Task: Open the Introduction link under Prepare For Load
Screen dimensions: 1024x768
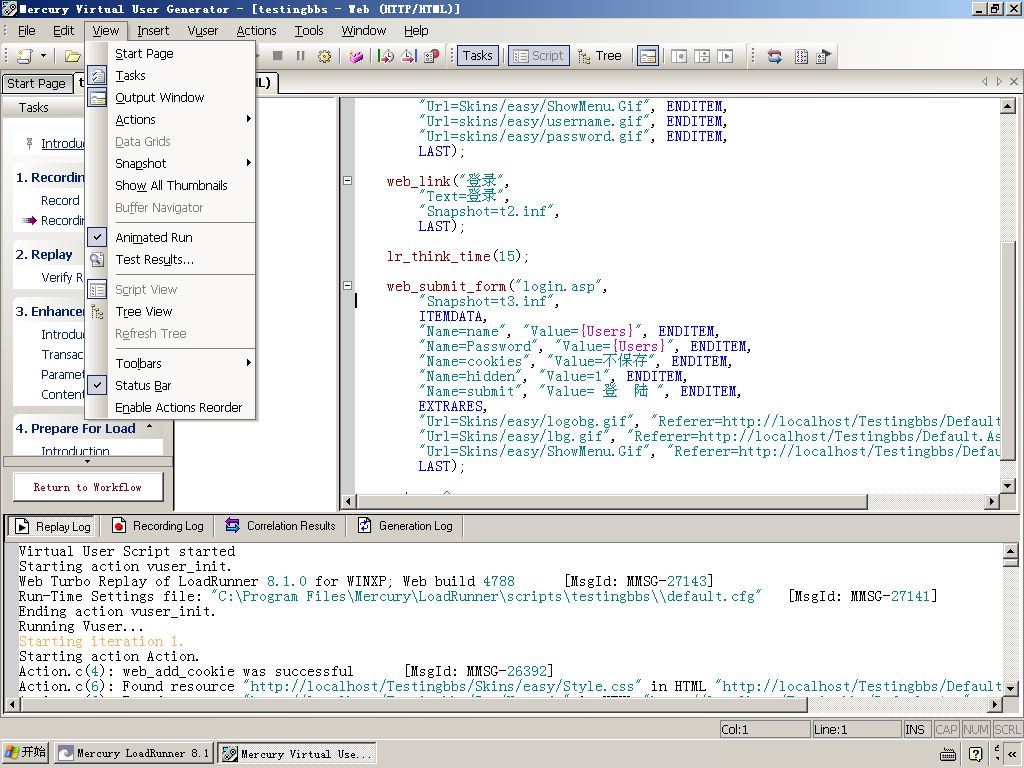Action: coord(75,451)
